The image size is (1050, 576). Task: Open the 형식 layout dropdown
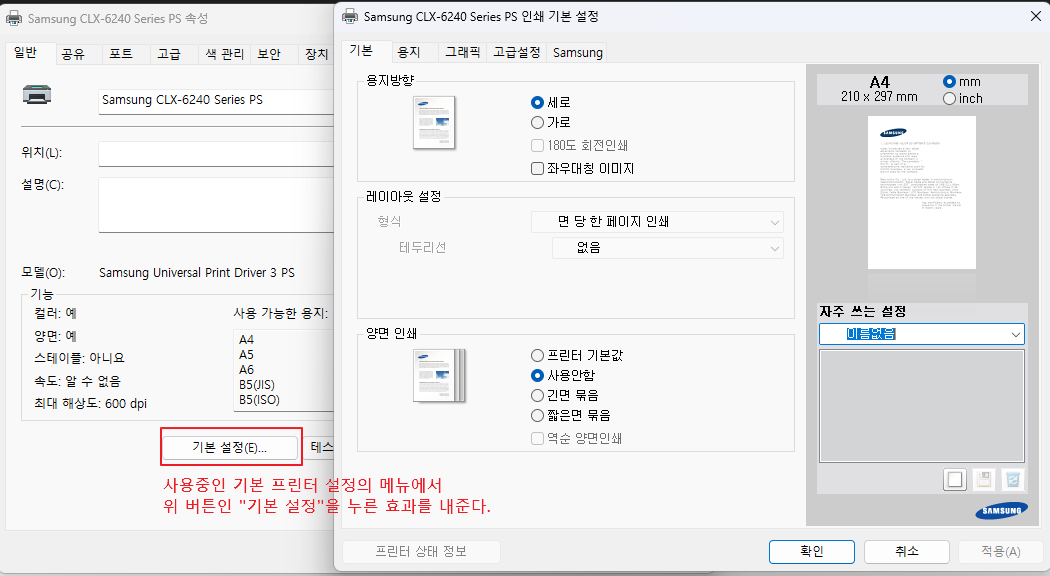[x=657, y=222]
